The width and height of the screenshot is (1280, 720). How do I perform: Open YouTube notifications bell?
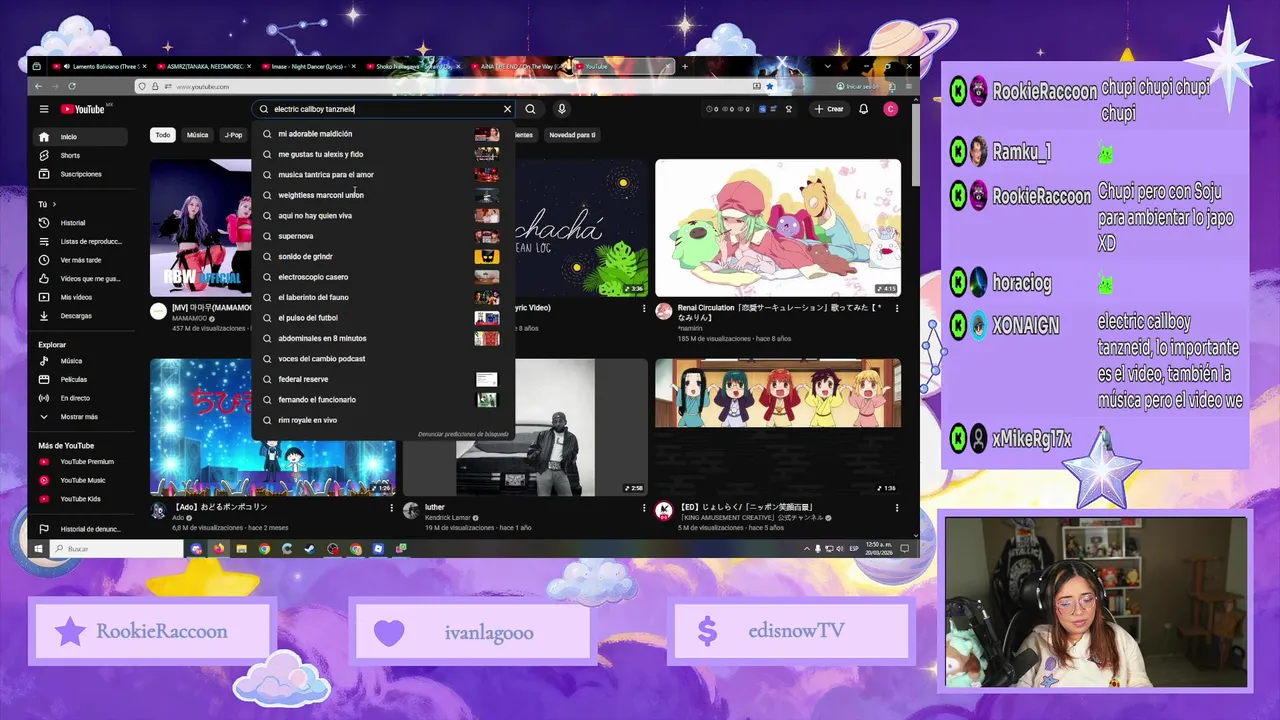[x=863, y=109]
